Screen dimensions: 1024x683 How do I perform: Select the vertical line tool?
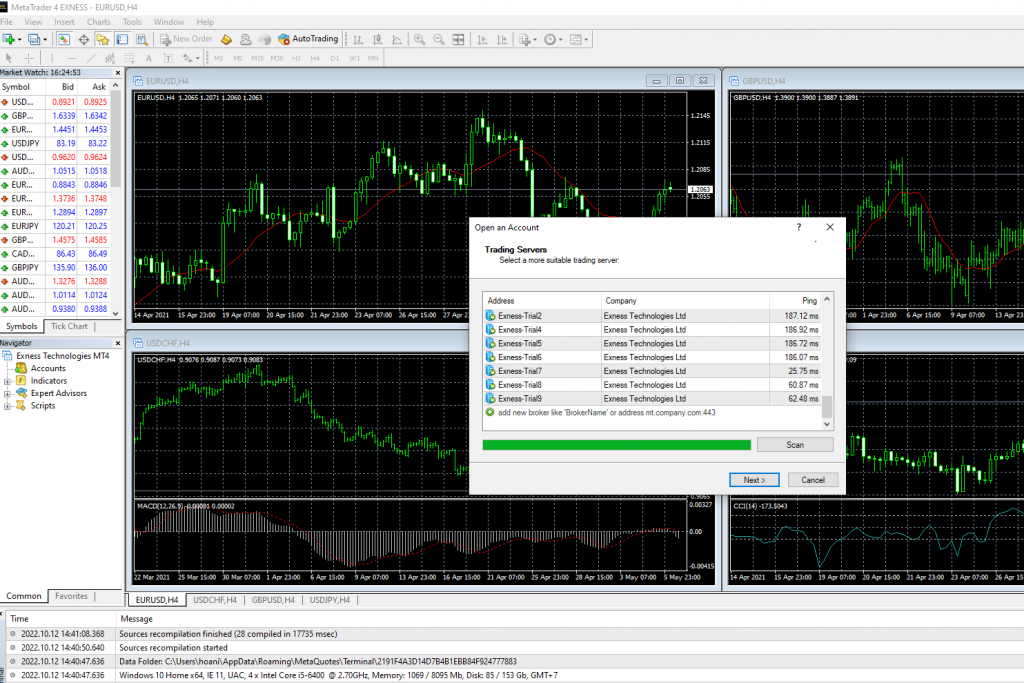52,58
